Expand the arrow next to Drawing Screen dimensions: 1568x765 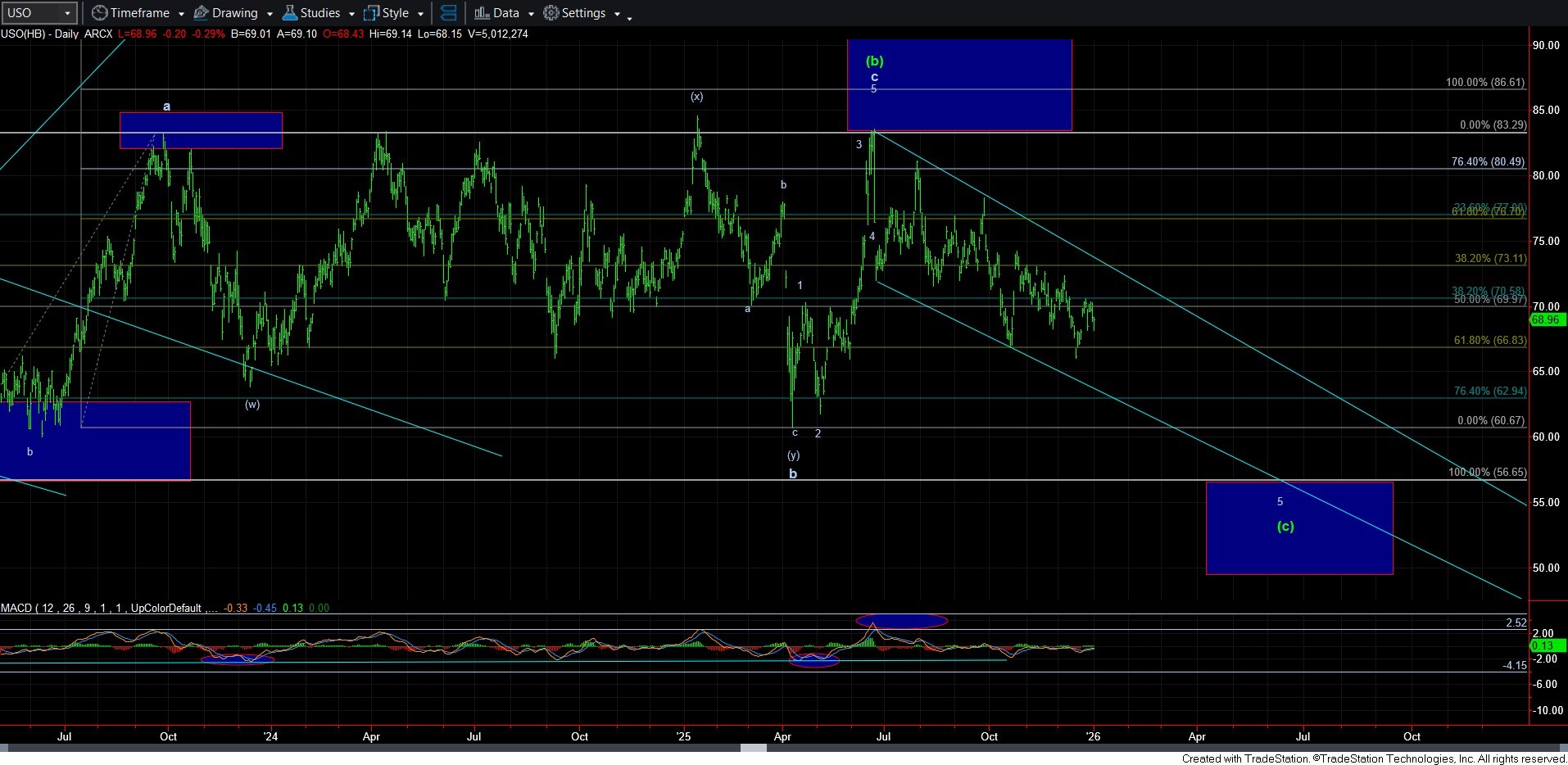[270, 14]
